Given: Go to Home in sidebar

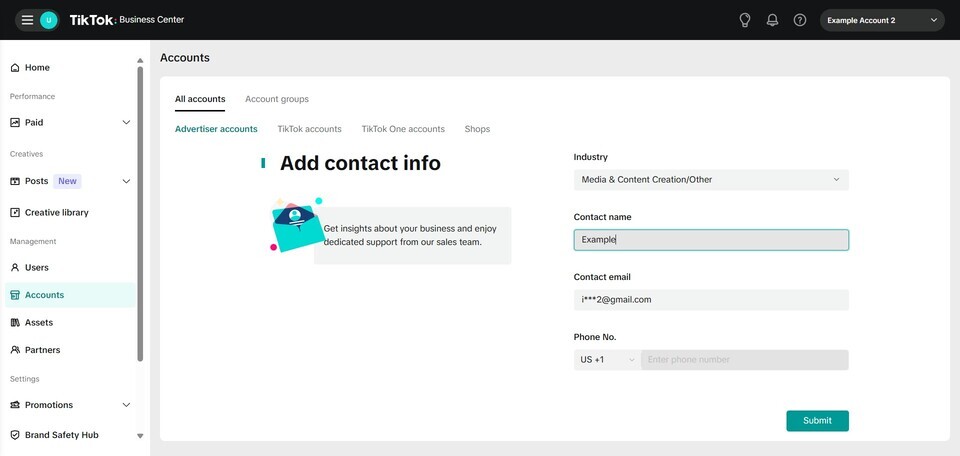Looking at the screenshot, I should pos(37,68).
